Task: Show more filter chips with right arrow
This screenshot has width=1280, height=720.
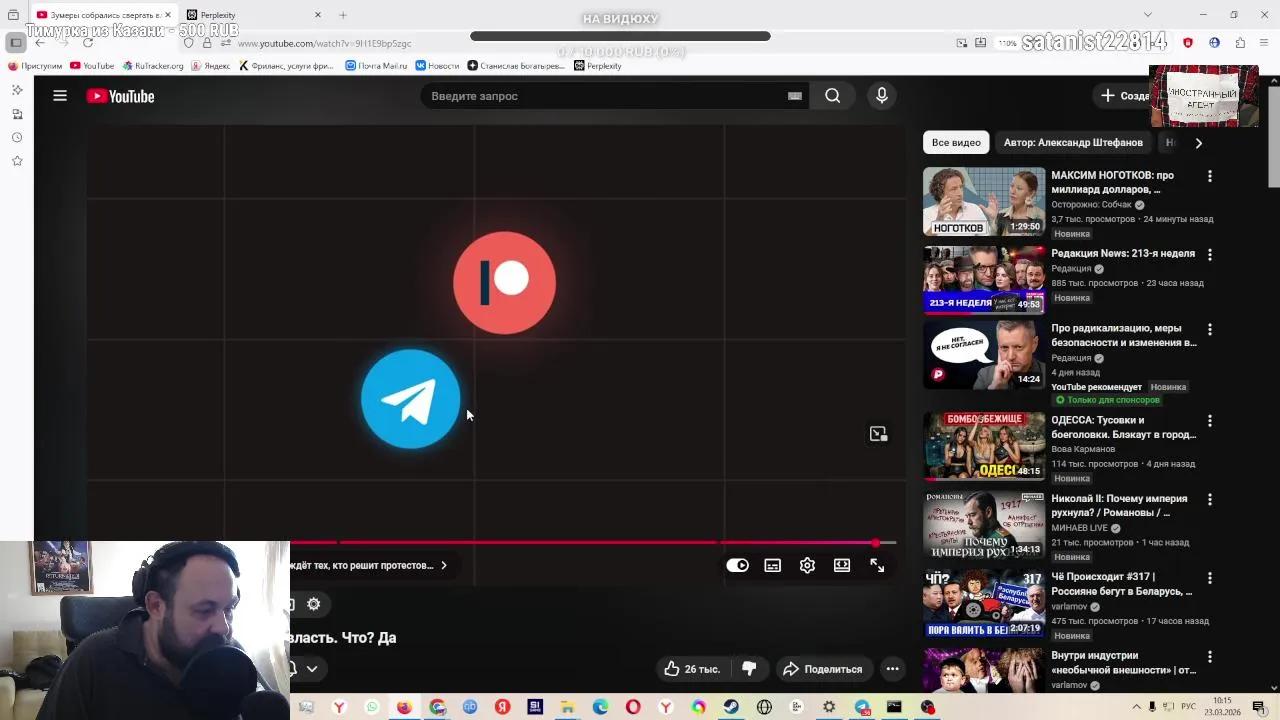Action: tap(1198, 142)
